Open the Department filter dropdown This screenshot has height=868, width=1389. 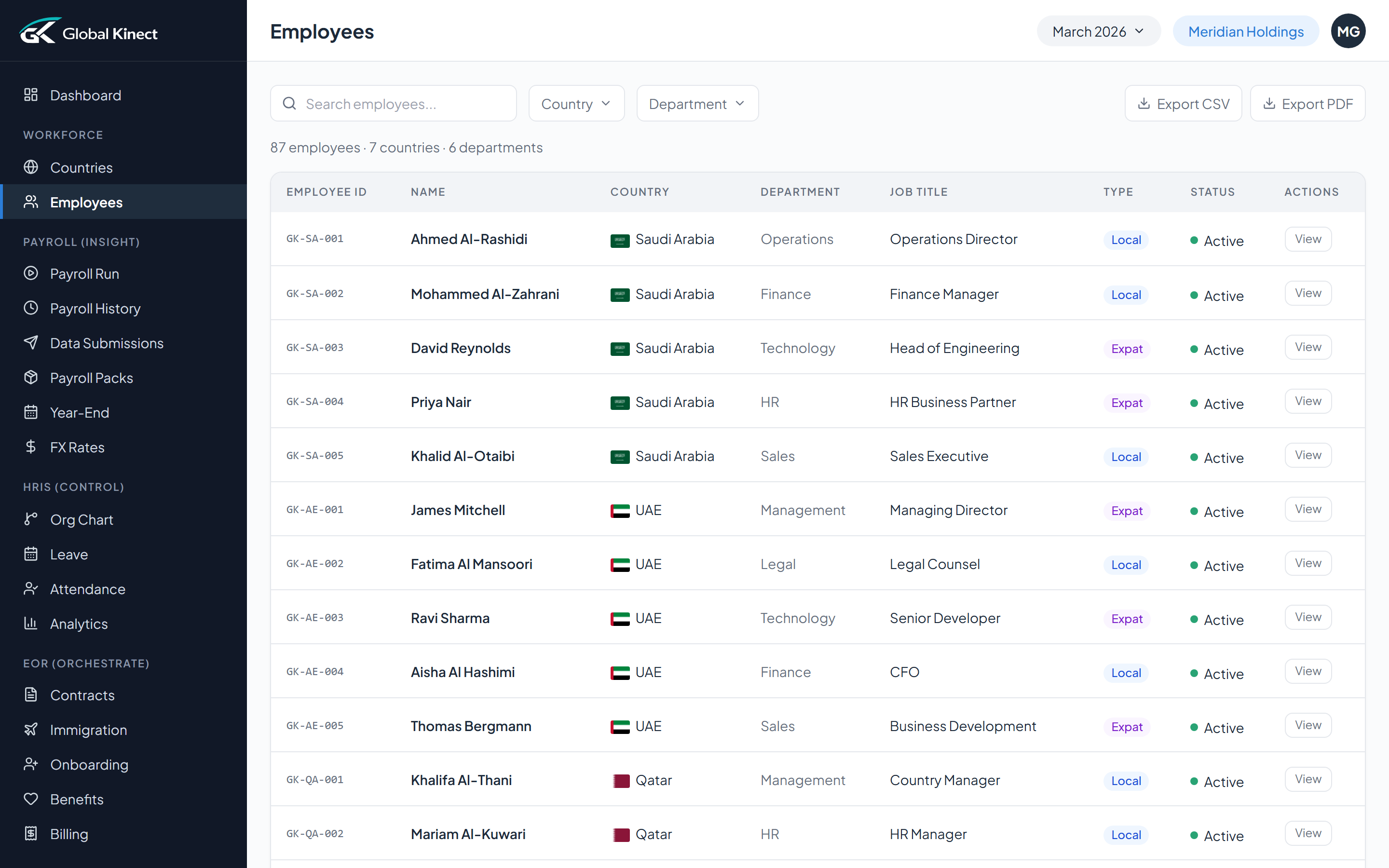point(697,103)
